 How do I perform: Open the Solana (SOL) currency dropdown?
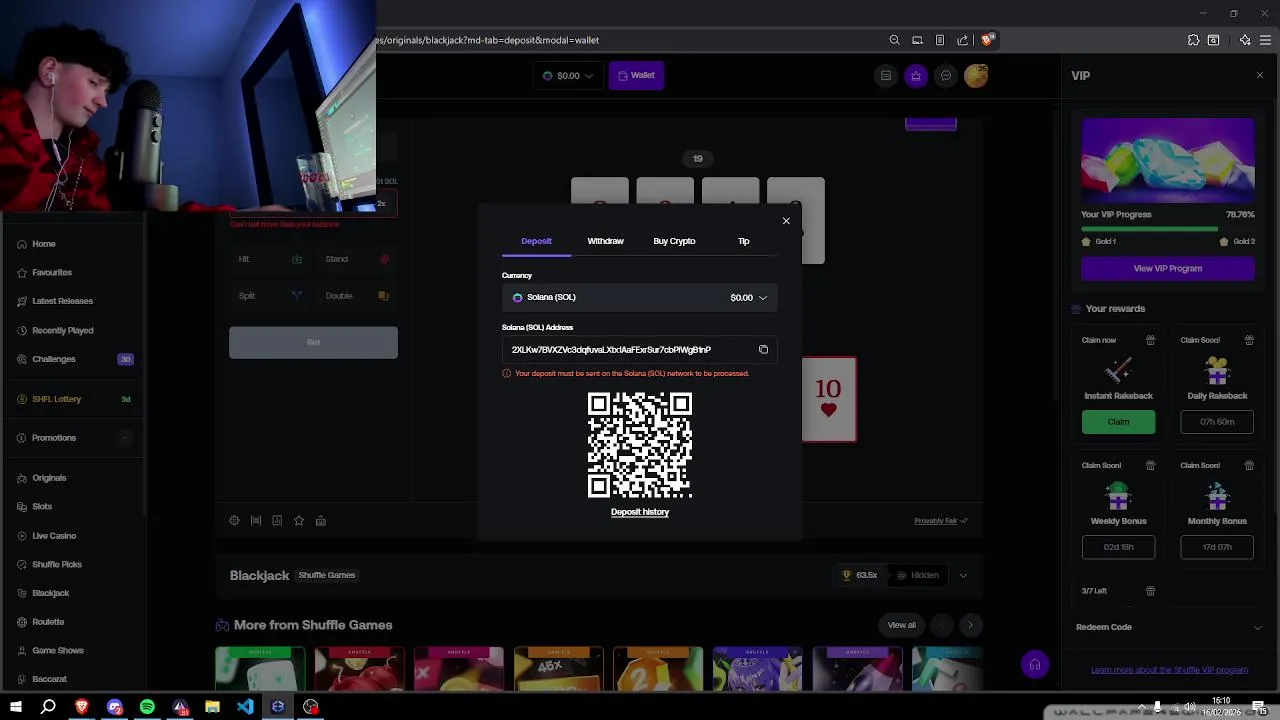[x=640, y=297]
